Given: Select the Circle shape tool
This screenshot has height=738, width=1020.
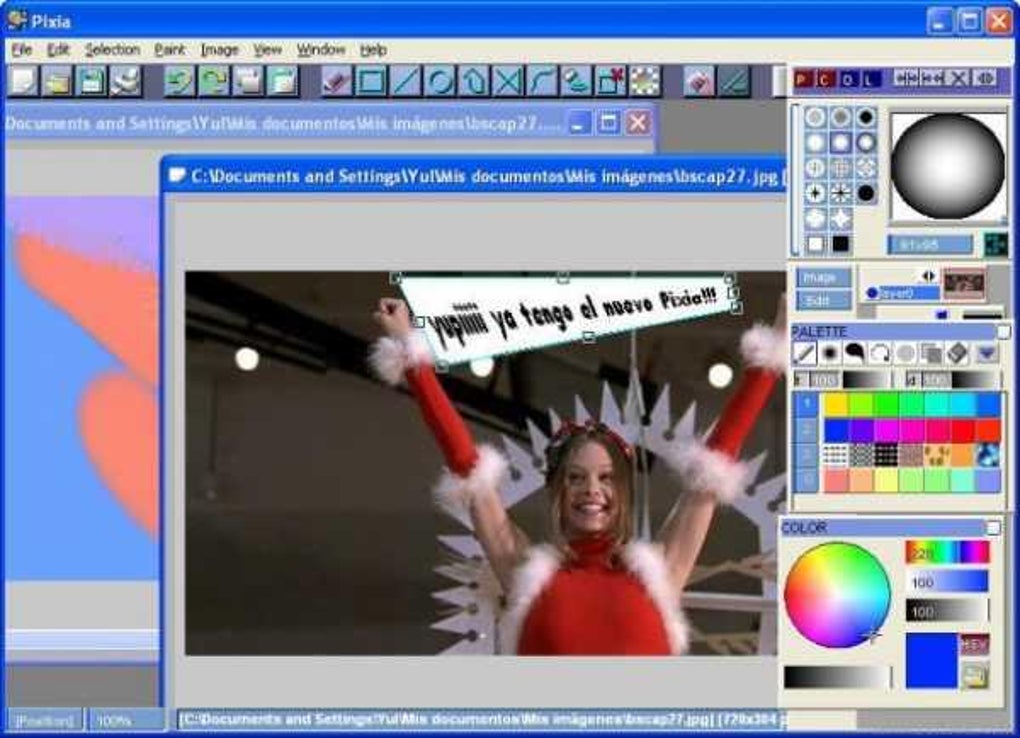Looking at the screenshot, I should point(440,82).
